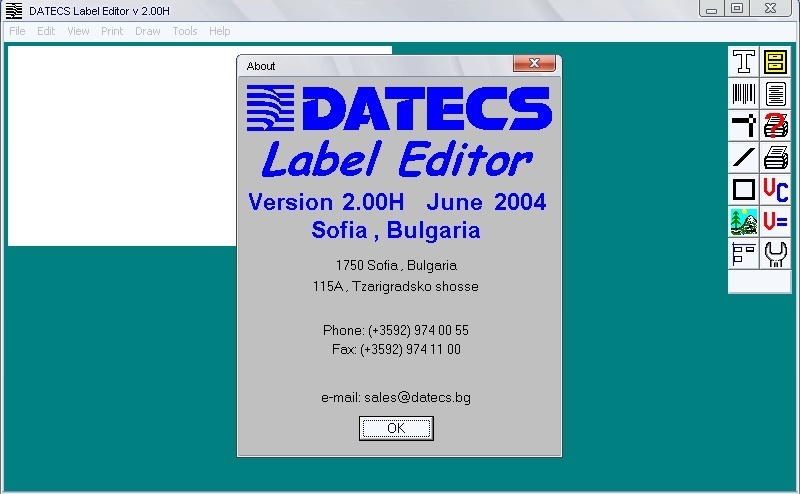Open the View menu

(78, 31)
